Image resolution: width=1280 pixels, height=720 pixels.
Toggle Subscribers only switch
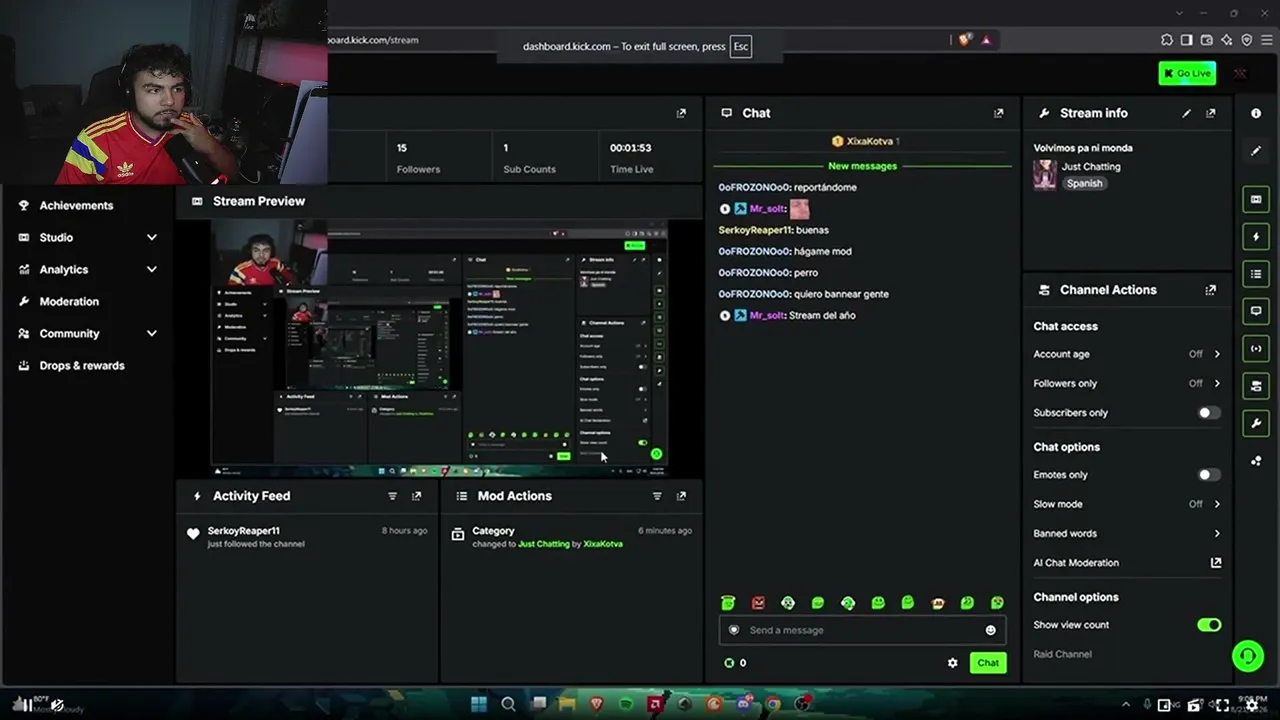tap(1209, 412)
